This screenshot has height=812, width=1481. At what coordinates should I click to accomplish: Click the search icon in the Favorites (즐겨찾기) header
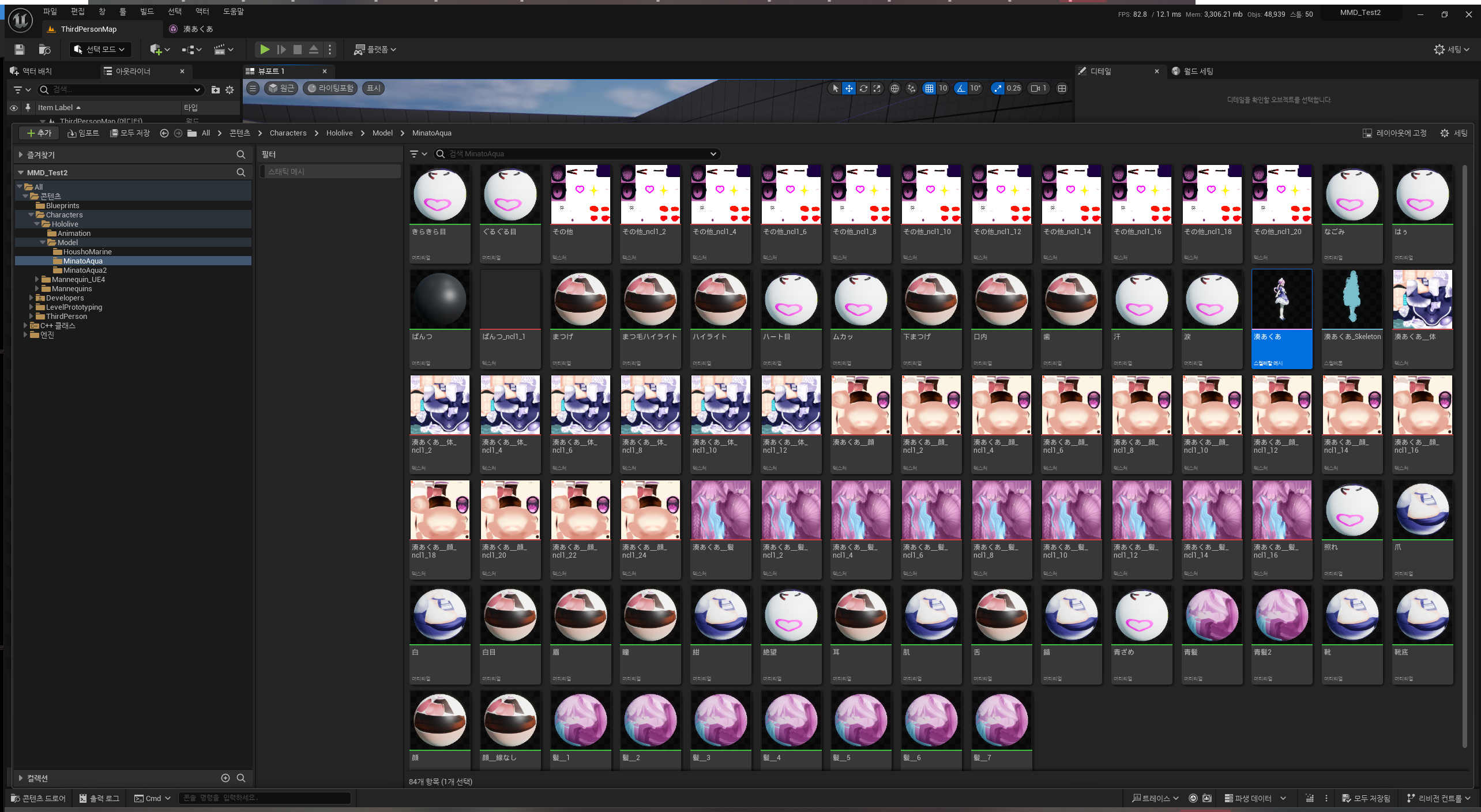click(241, 155)
